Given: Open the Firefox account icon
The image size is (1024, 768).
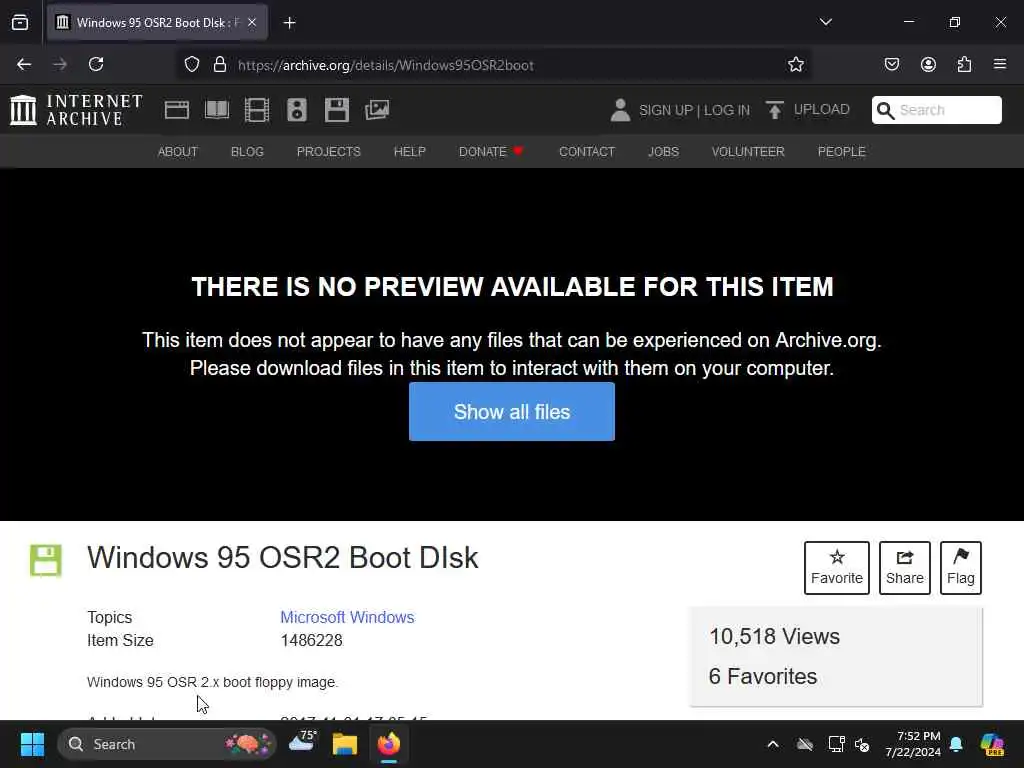Looking at the screenshot, I should click(x=928, y=64).
